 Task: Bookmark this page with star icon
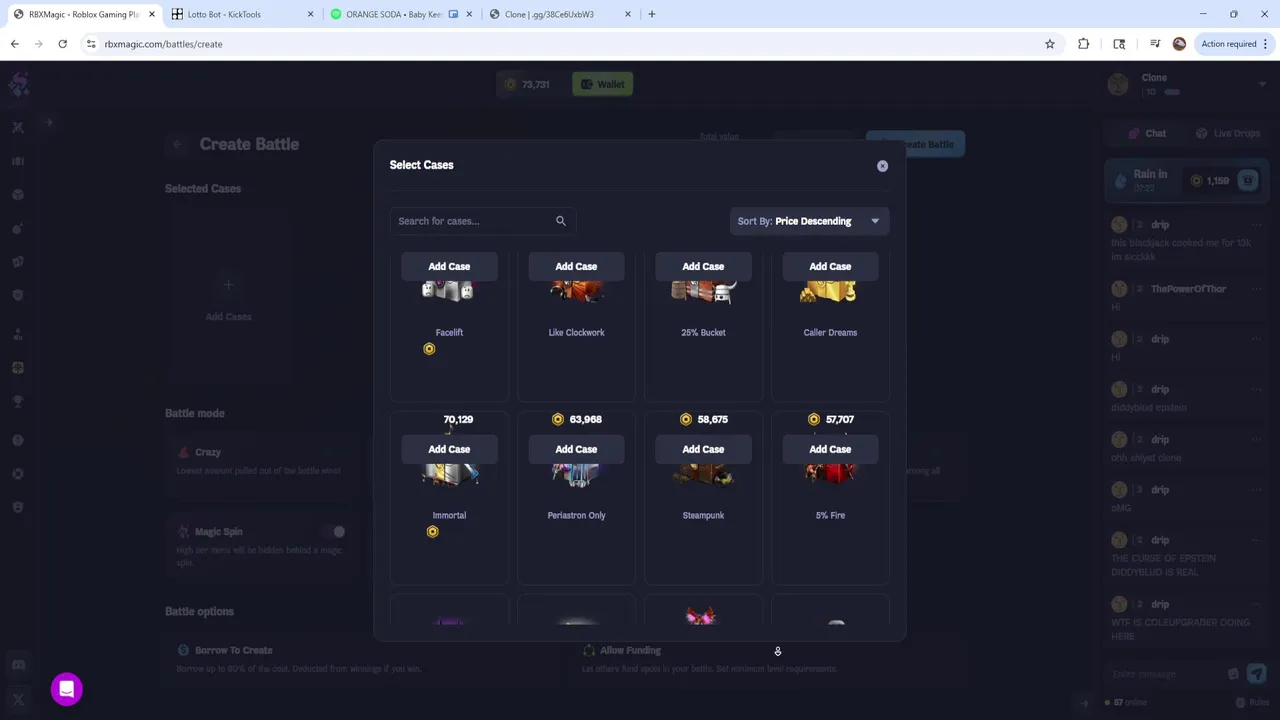click(1050, 44)
